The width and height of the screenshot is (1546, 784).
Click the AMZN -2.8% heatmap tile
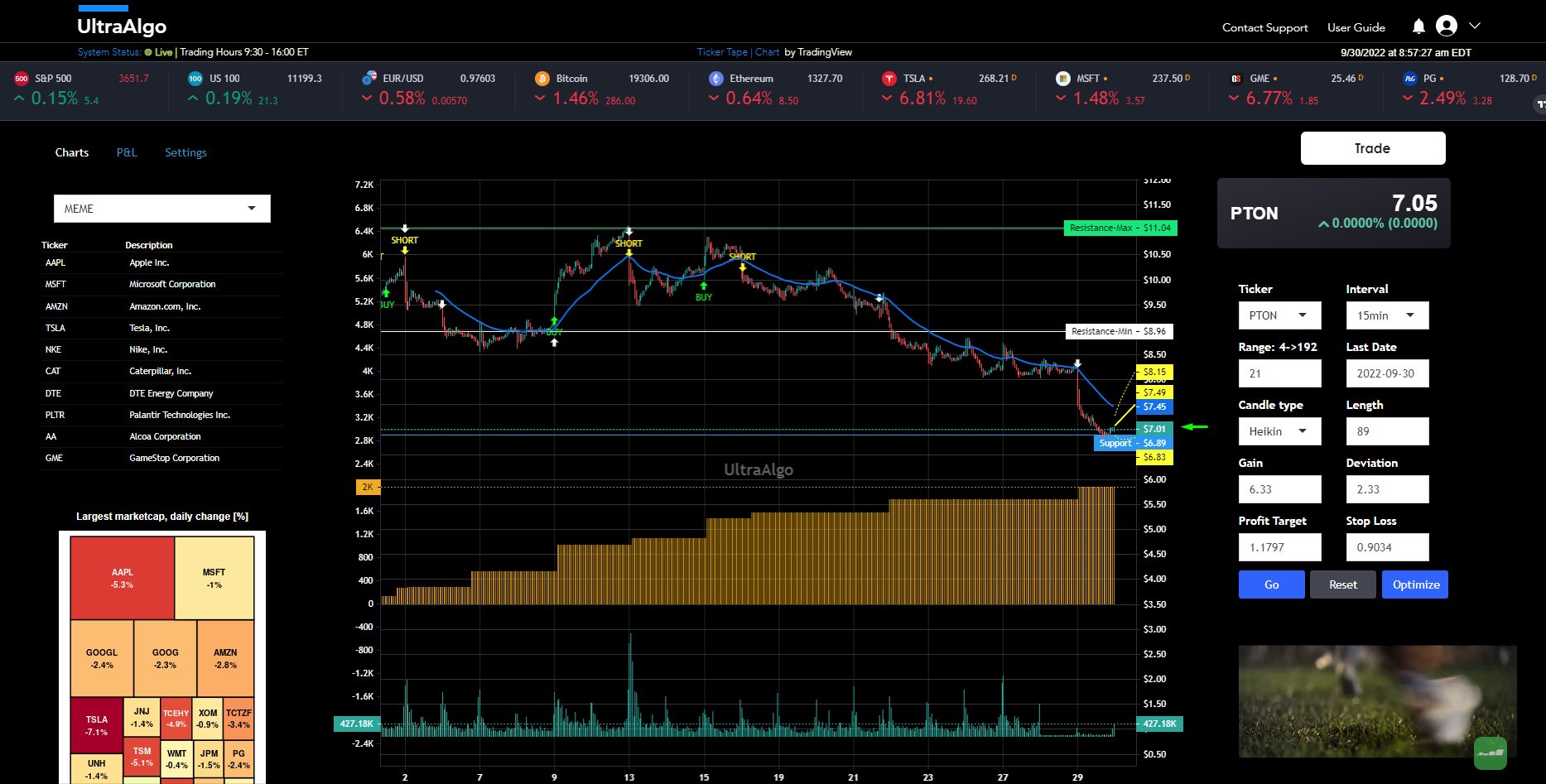pyautogui.click(x=225, y=658)
